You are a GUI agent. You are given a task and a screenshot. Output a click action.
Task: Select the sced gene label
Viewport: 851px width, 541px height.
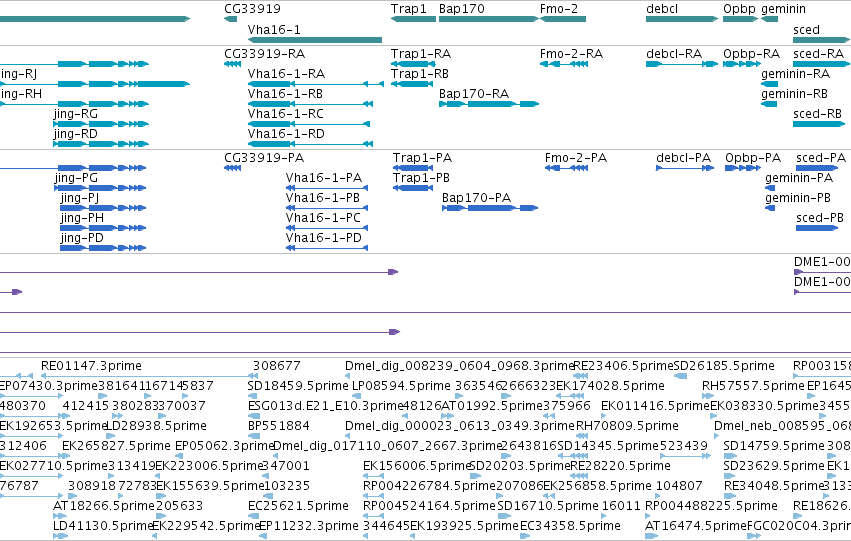pos(806,30)
